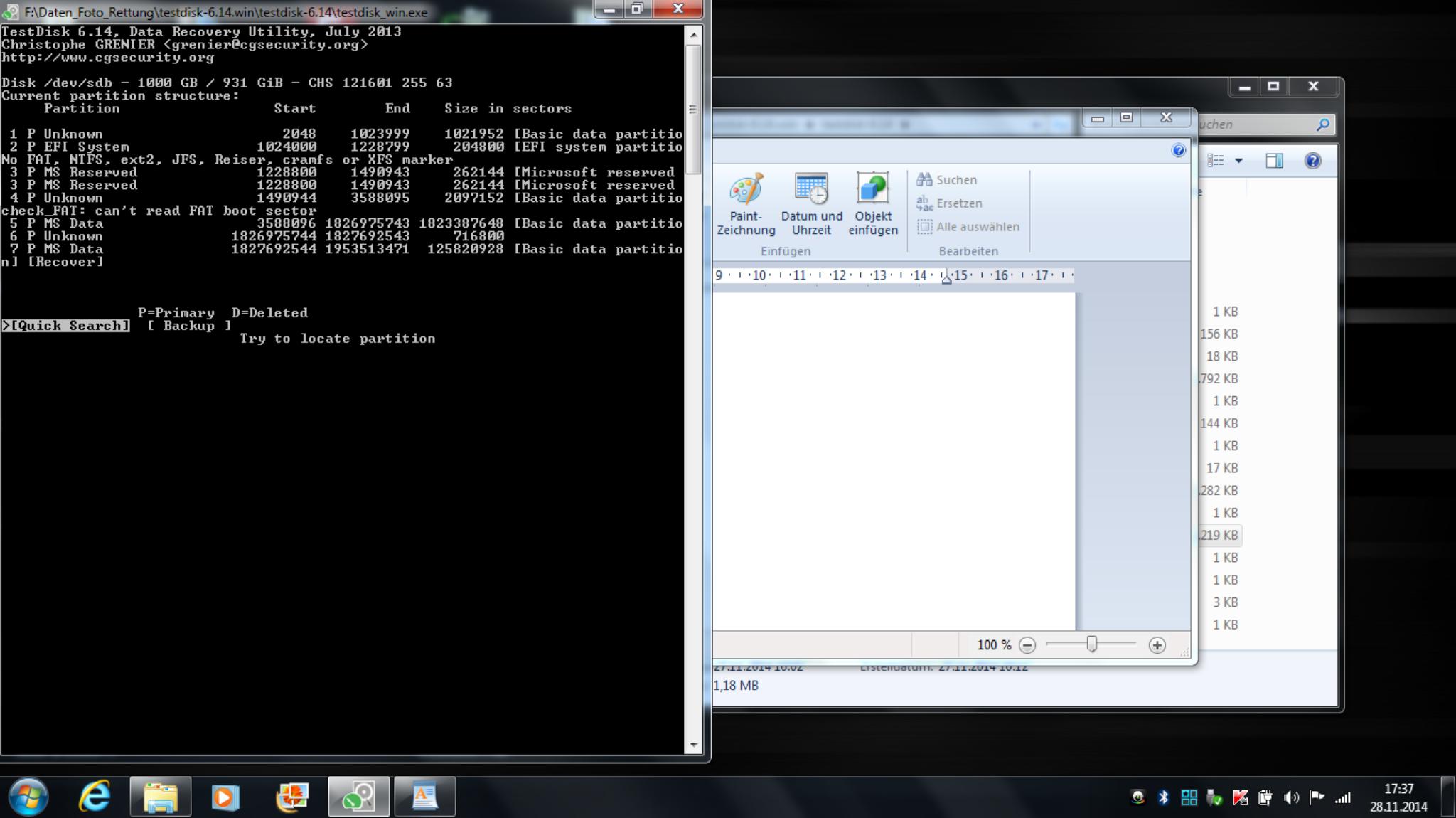The image size is (1456, 818).
Task: Click the Explorer search magnifier icon
Action: (1322, 124)
